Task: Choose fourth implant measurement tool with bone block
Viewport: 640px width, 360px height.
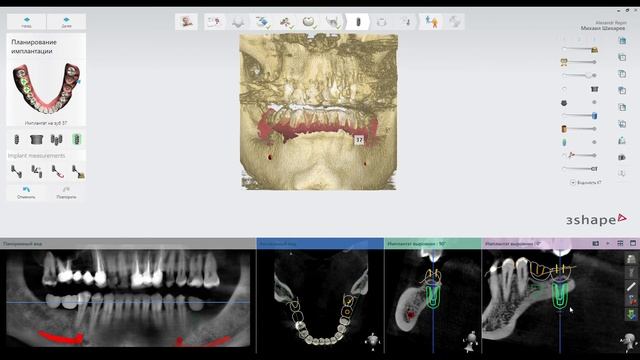Action: [x=78, y=172]
